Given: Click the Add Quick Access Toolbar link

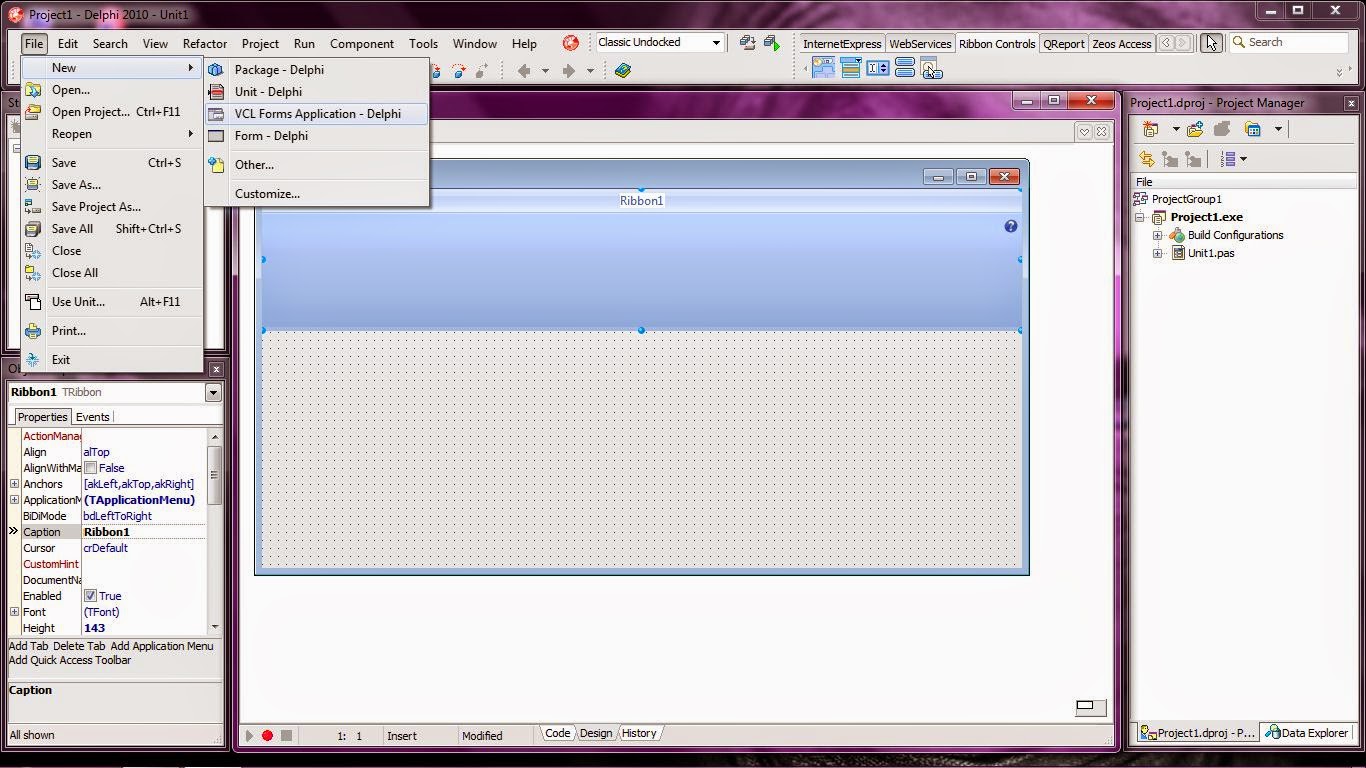Looking at the screenshot, I should [x=70, y=660].
